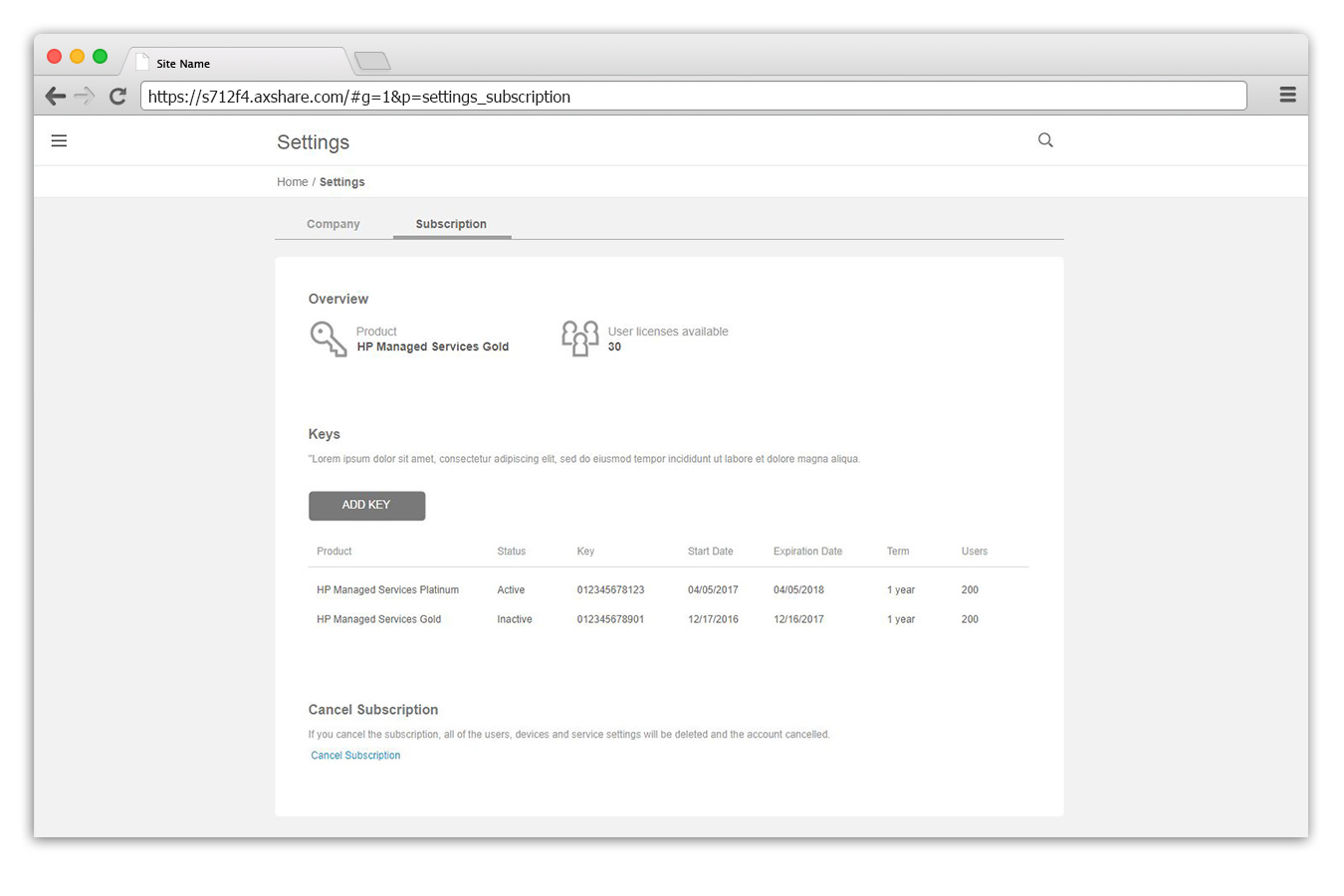
Task: Click the browser forward arrow
Action: 85,96
